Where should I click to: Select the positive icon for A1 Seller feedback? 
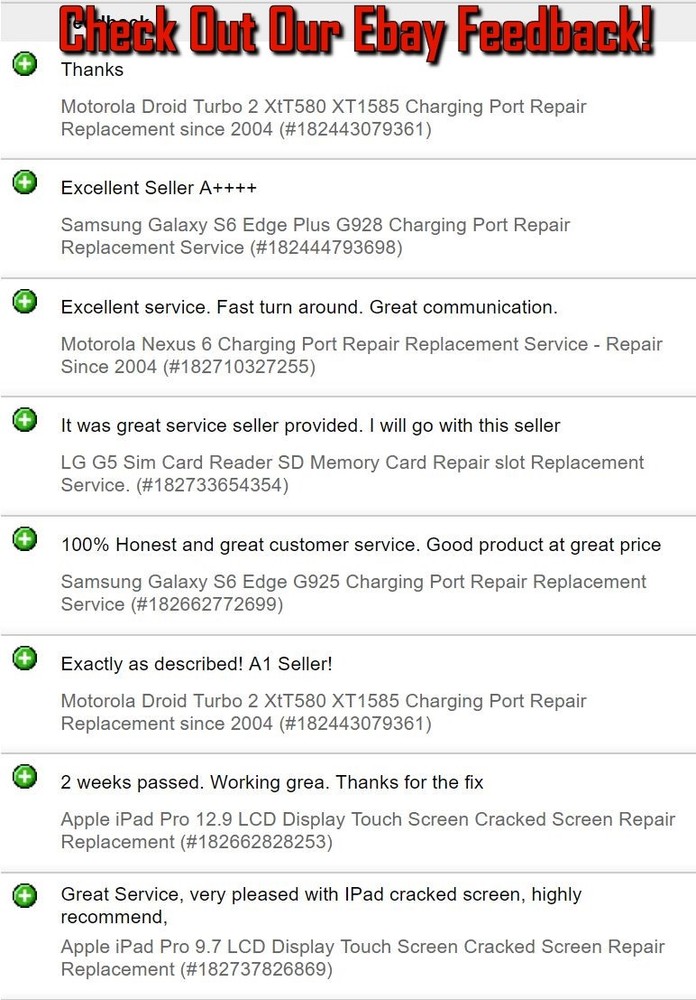point(24,657)
